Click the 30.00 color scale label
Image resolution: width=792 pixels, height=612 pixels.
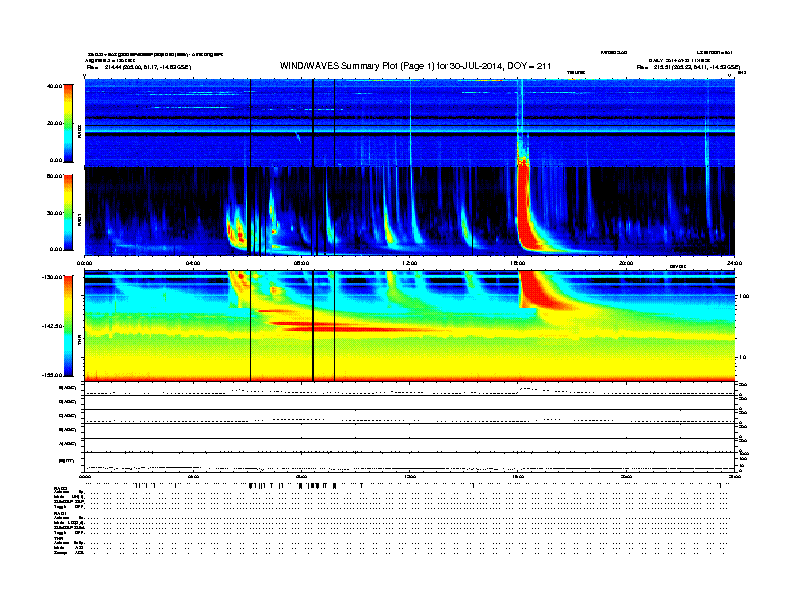(x=55, y=213)
